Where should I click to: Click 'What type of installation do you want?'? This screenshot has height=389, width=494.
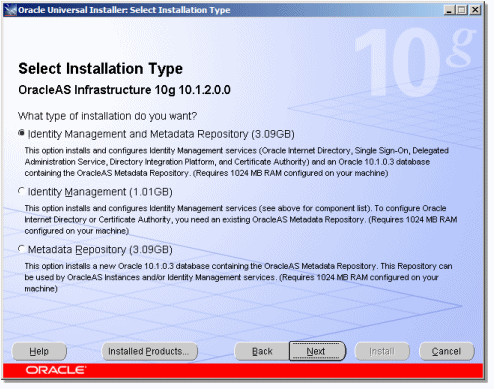pyautogui.click(x=107, y=116)
